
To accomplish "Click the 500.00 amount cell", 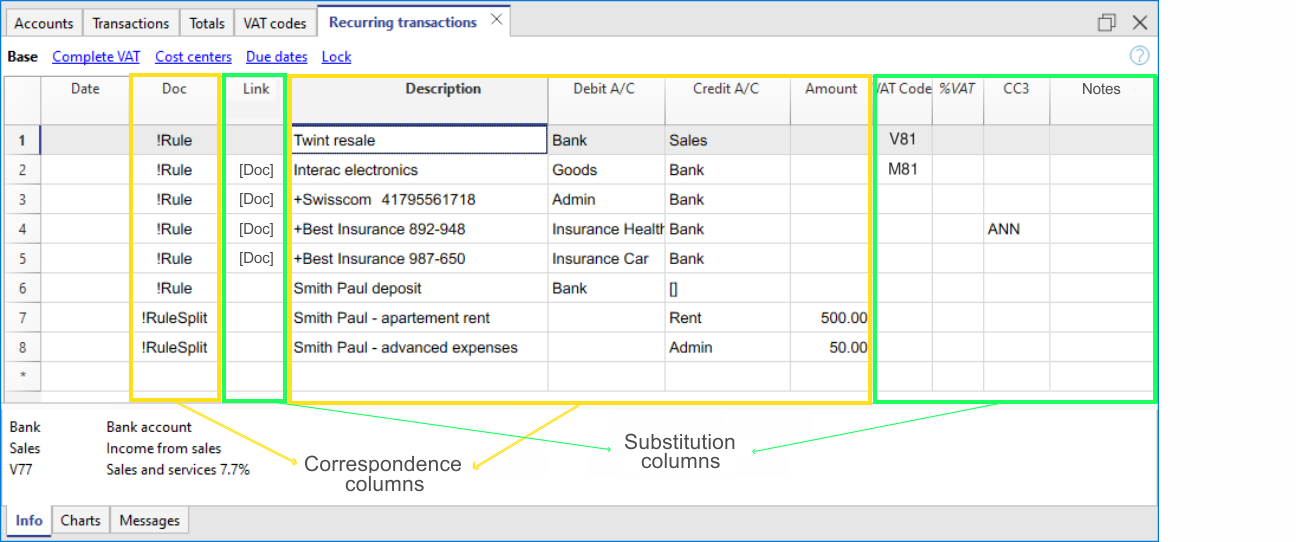I will [830, 318].
